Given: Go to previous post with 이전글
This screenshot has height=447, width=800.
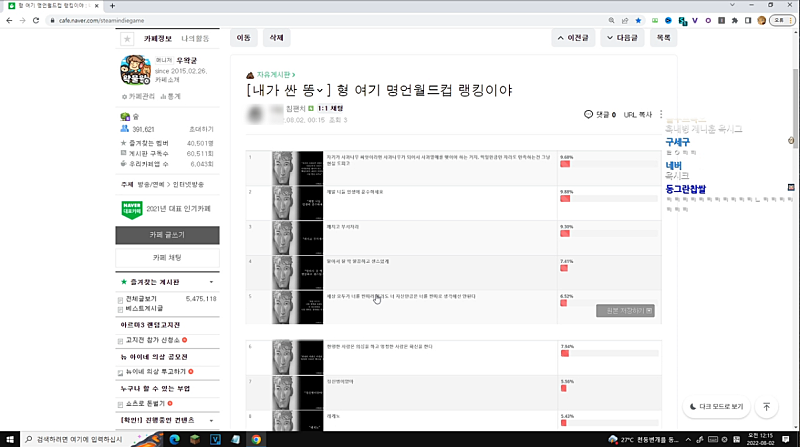Looking at the screenshot, I should (573, 38).
